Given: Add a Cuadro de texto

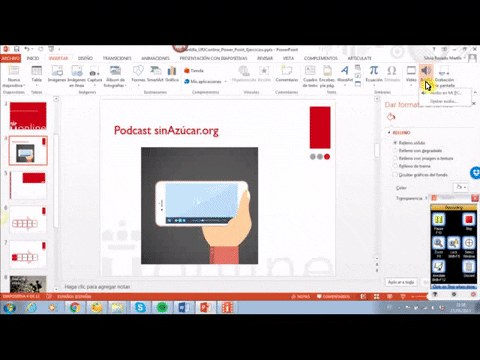Looking at the screenshot, I should 310,77.
